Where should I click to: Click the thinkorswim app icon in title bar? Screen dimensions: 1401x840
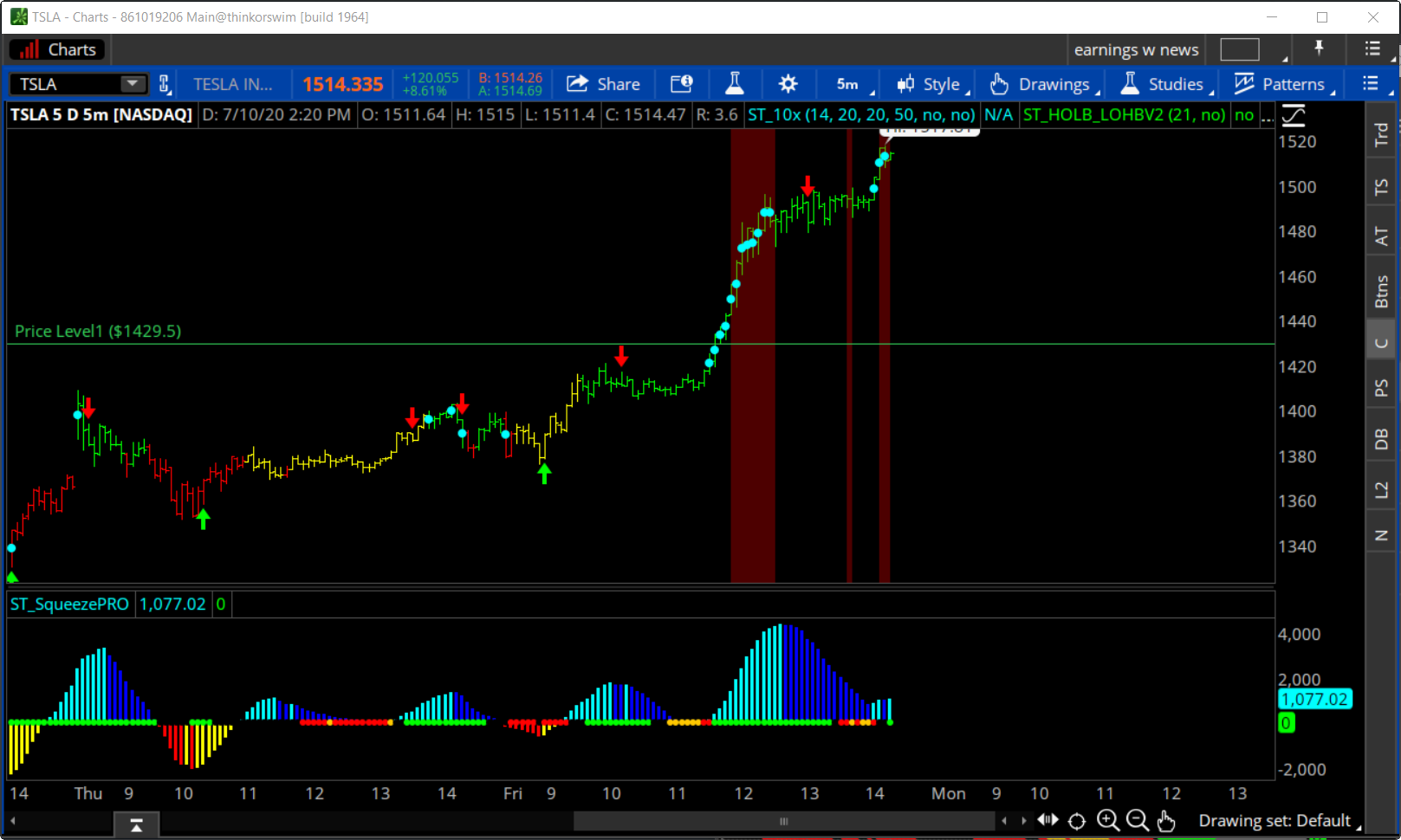coord(18,16)
